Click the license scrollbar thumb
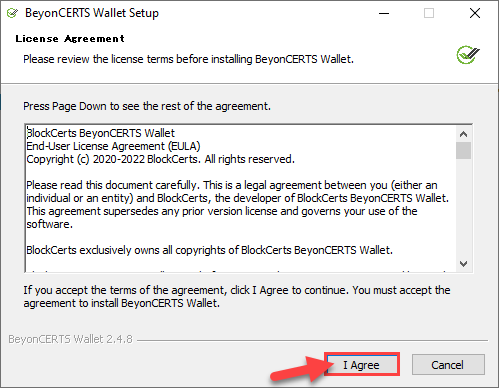The image size is (499, 388). click(x=463, y=151)
